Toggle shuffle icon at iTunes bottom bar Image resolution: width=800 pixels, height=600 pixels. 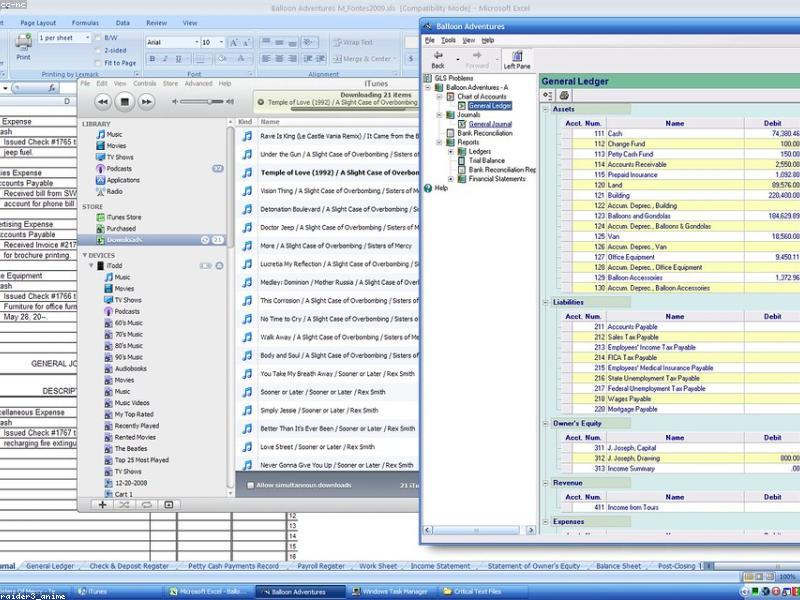point(124,505)
